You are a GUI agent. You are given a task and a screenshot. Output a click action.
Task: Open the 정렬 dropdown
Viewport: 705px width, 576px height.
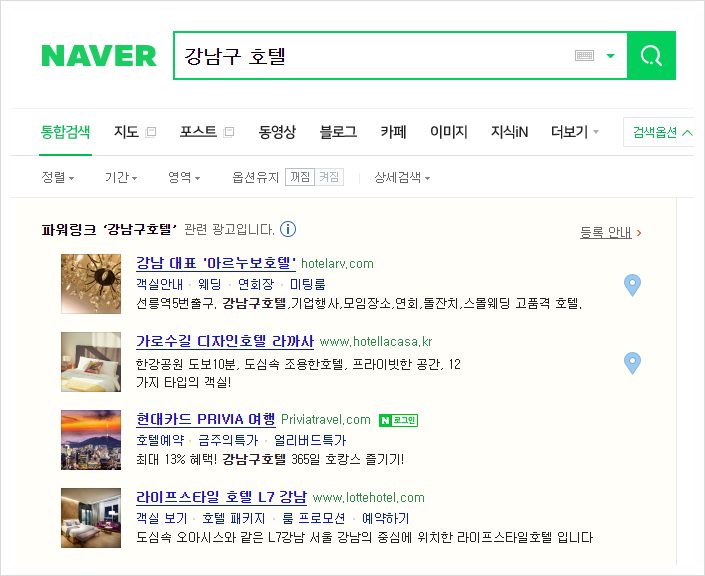(x=58, y=177)
